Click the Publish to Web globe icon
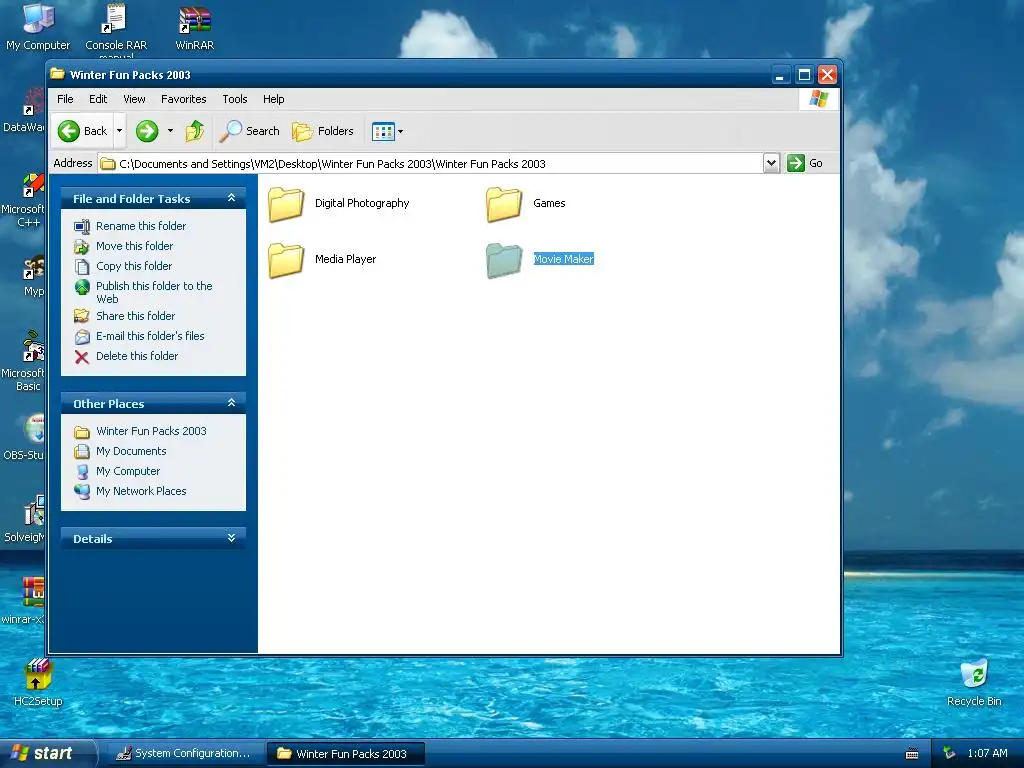Viewport: 1024px width, 768px height. [82, 287]
